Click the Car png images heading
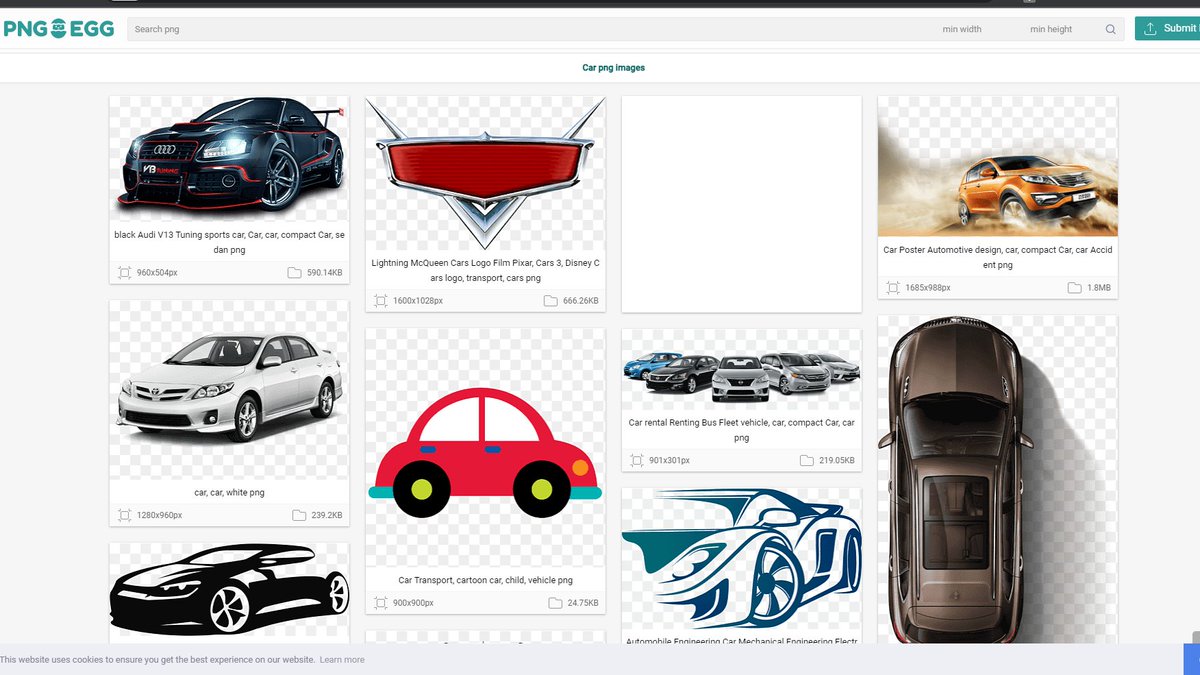The image size is (1200, 675). [614, 68]
